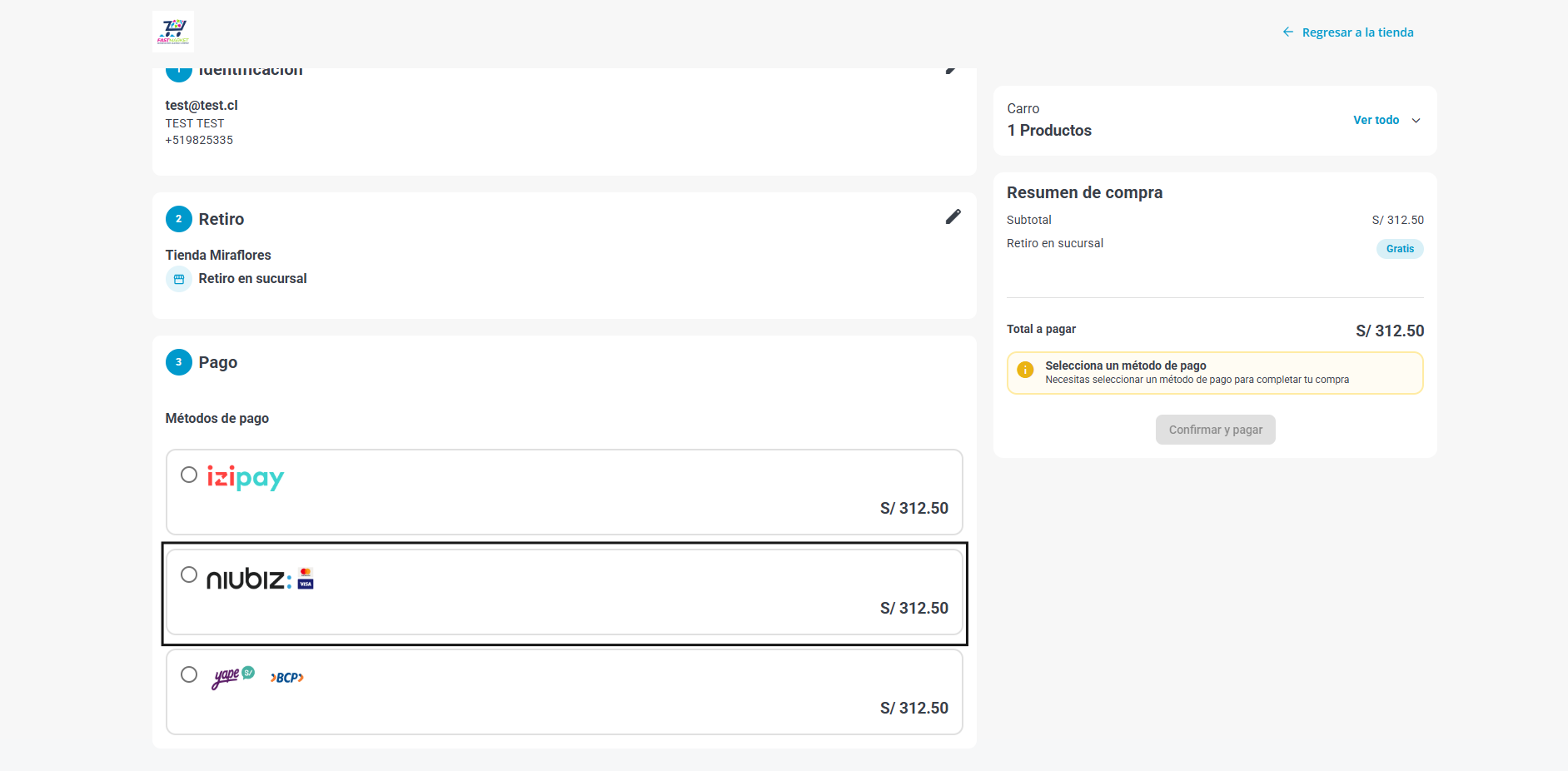Click the 1 Productos cart label
This screenshot has height=771, width=1568.
pyautogui.click(x=1049, y=130)
